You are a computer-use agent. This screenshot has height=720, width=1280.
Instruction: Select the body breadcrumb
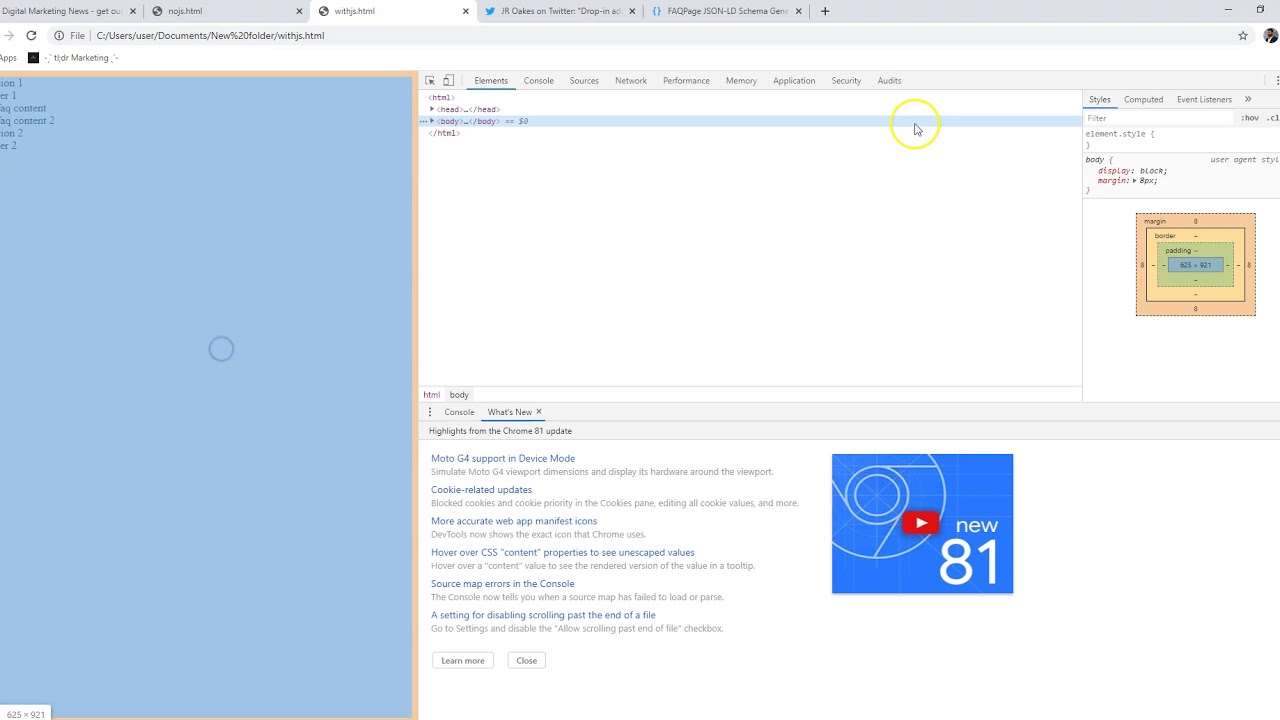459,395
